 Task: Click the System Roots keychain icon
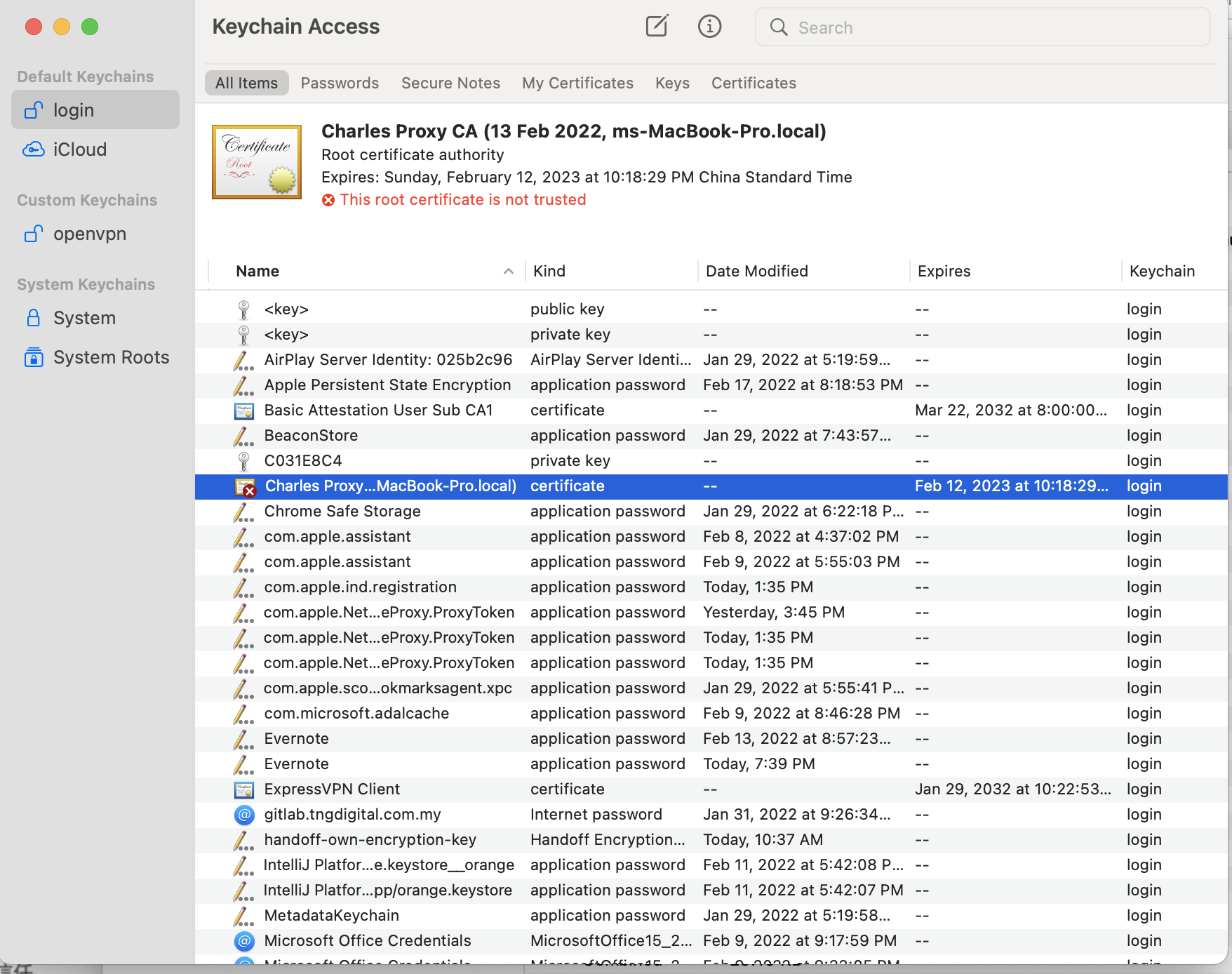[34, 357]
